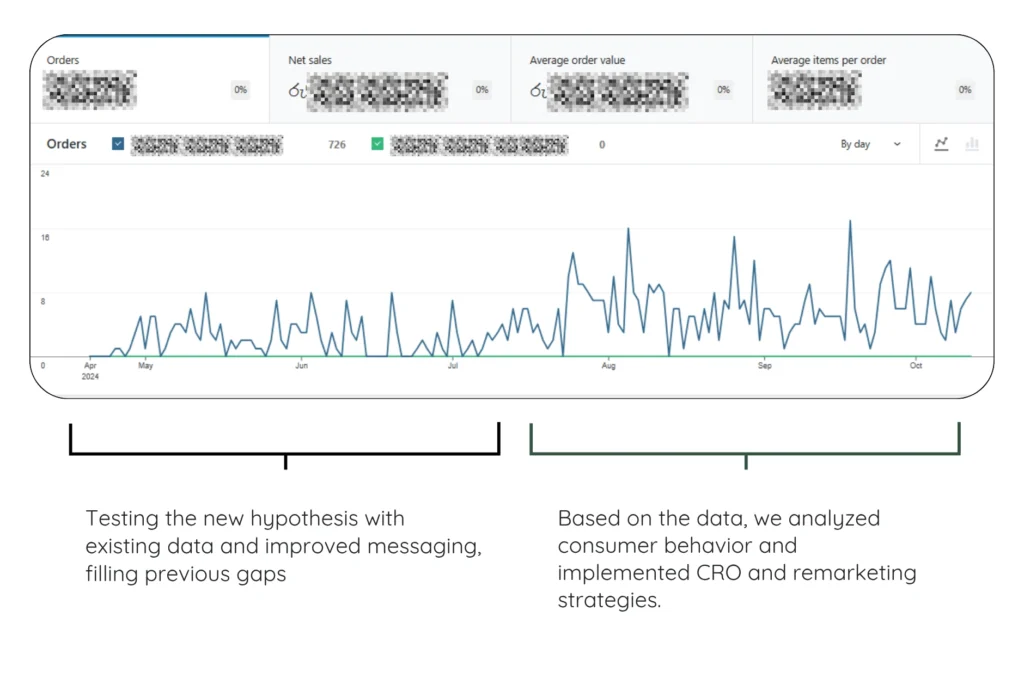Uncheck the blue series legend checkbox

[118, 144]
